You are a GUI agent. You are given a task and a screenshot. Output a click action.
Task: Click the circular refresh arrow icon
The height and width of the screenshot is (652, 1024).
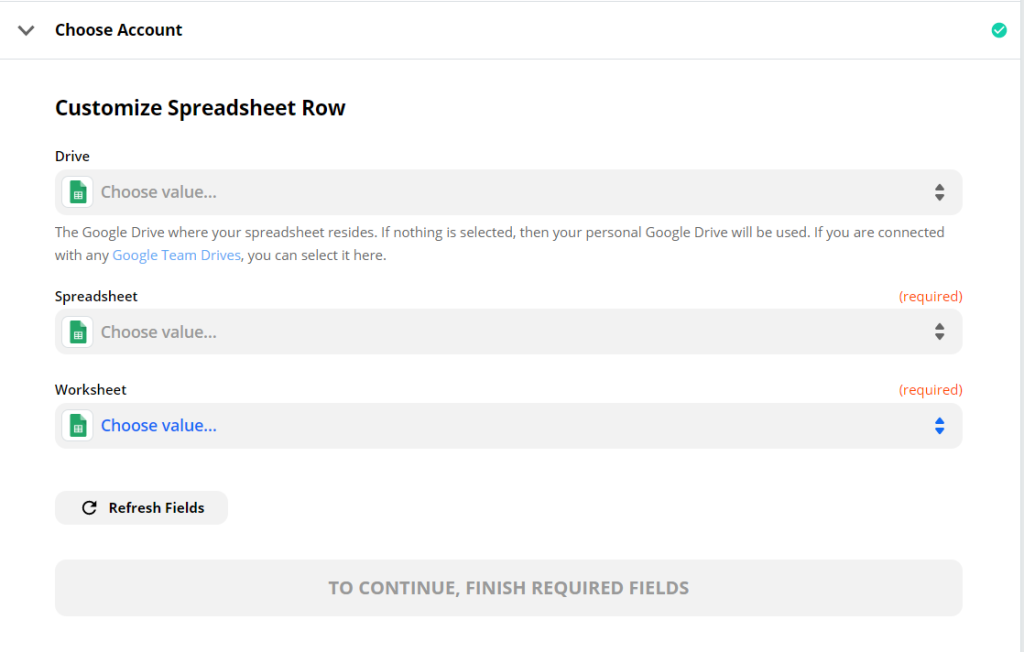pyautogui.click(x=89, y=508)
